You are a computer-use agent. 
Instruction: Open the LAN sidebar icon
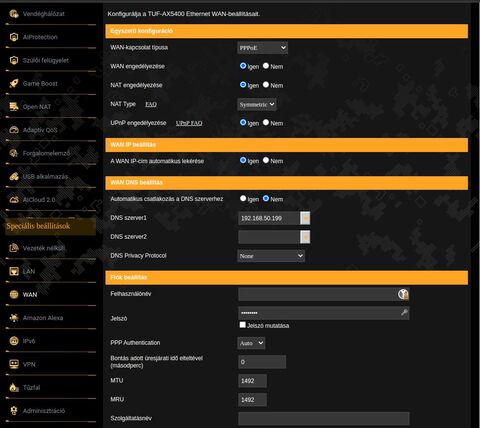tap(14, 271)
